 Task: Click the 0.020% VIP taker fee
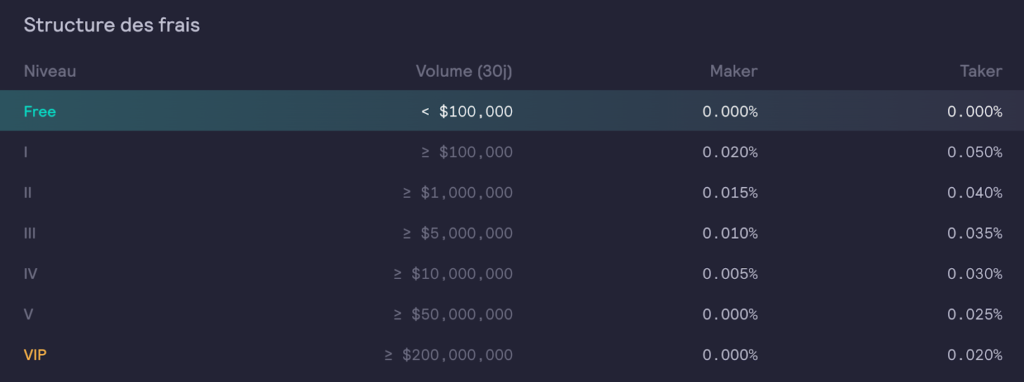[x=974, y=355]
